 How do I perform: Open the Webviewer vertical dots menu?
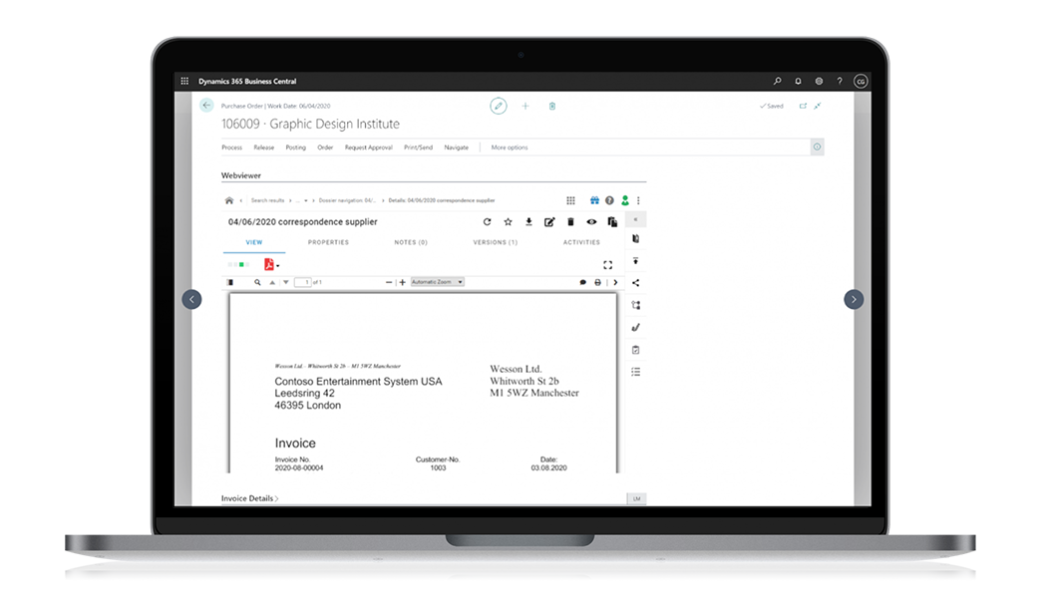[x=638, y=200]
